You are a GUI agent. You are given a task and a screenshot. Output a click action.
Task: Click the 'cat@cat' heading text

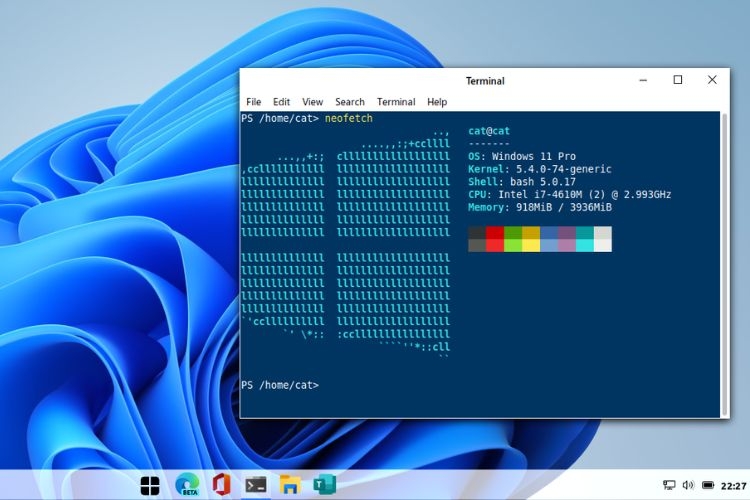pyautogui.click(x=489, y=131)
